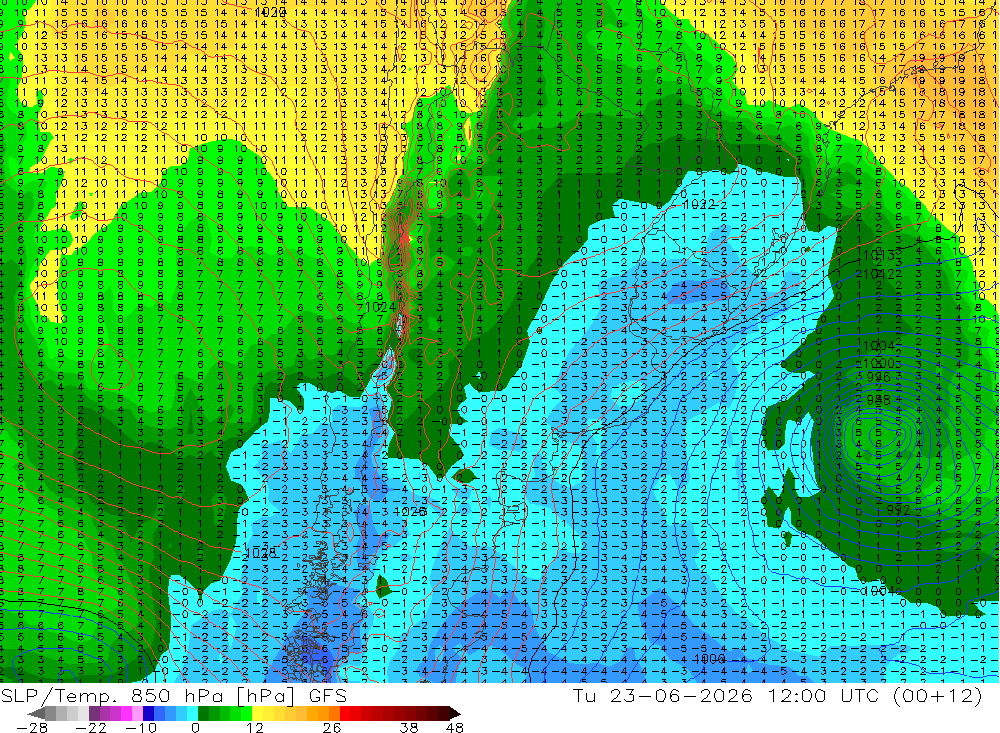Click the date 'Tu 23-06-2026'
The height and width of the screenshot is (733, 1000).
pyautogui.click(x=663, y=695)
